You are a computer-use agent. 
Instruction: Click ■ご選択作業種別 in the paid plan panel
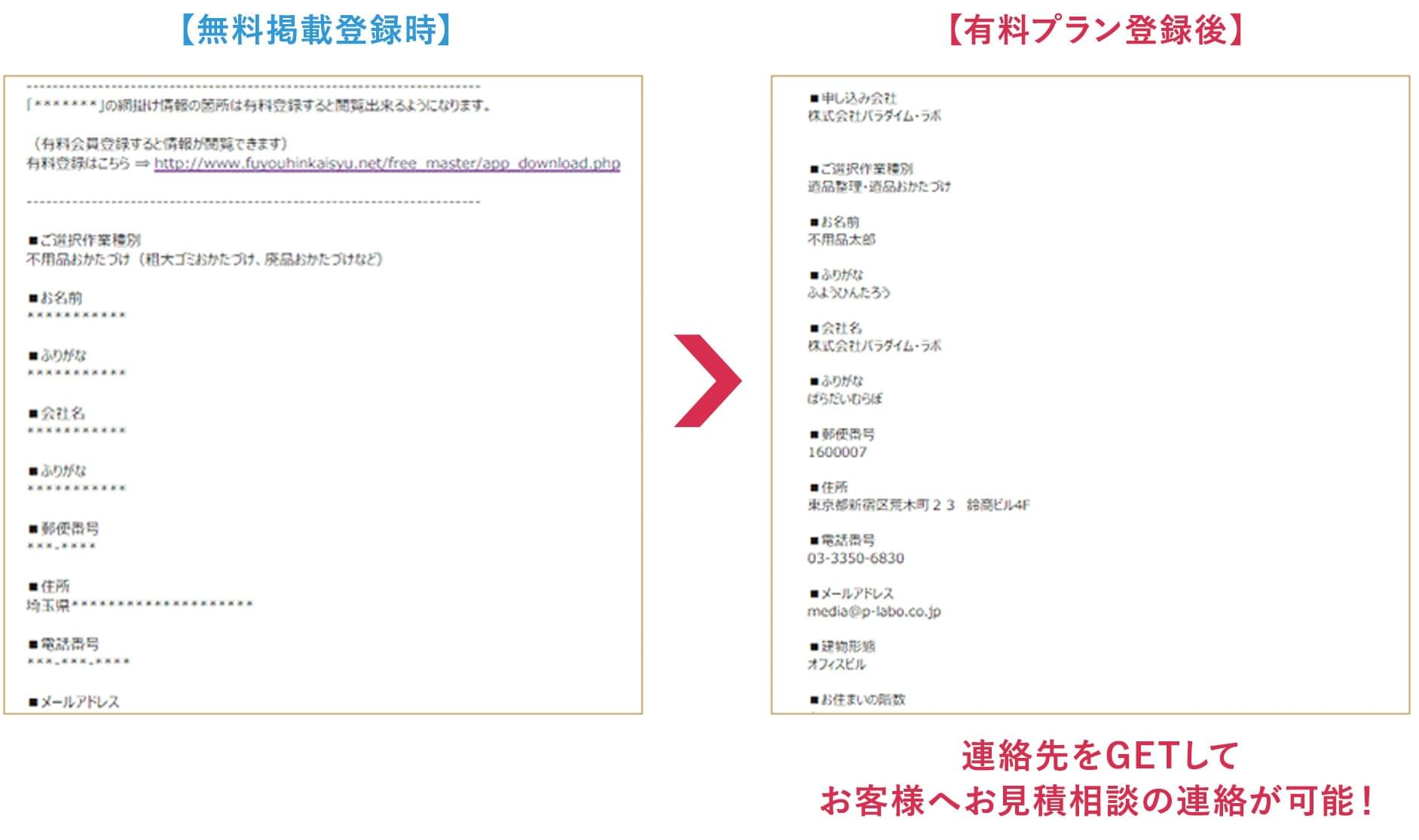861,169
